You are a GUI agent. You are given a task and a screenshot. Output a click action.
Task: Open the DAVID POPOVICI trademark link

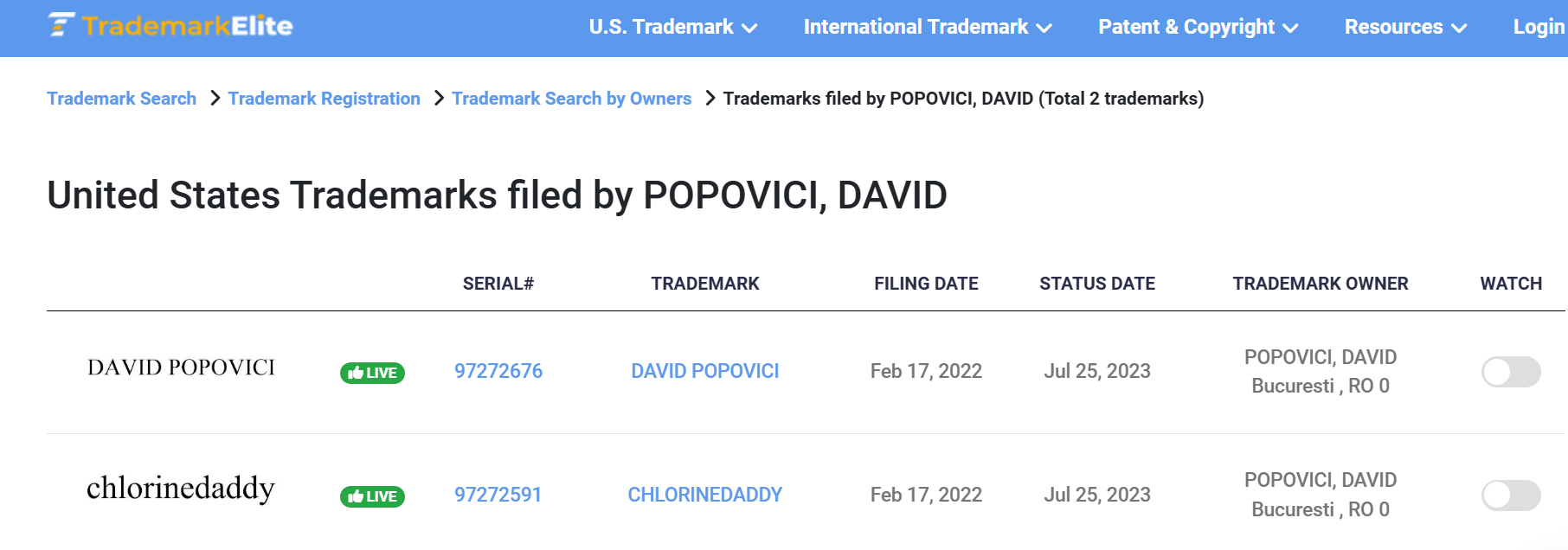(705, 371)
